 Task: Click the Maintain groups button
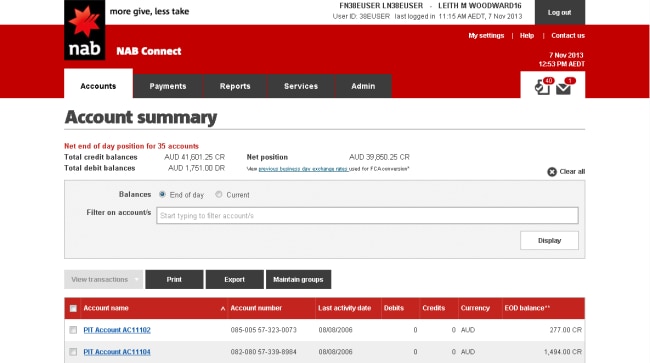coord(298,279)
